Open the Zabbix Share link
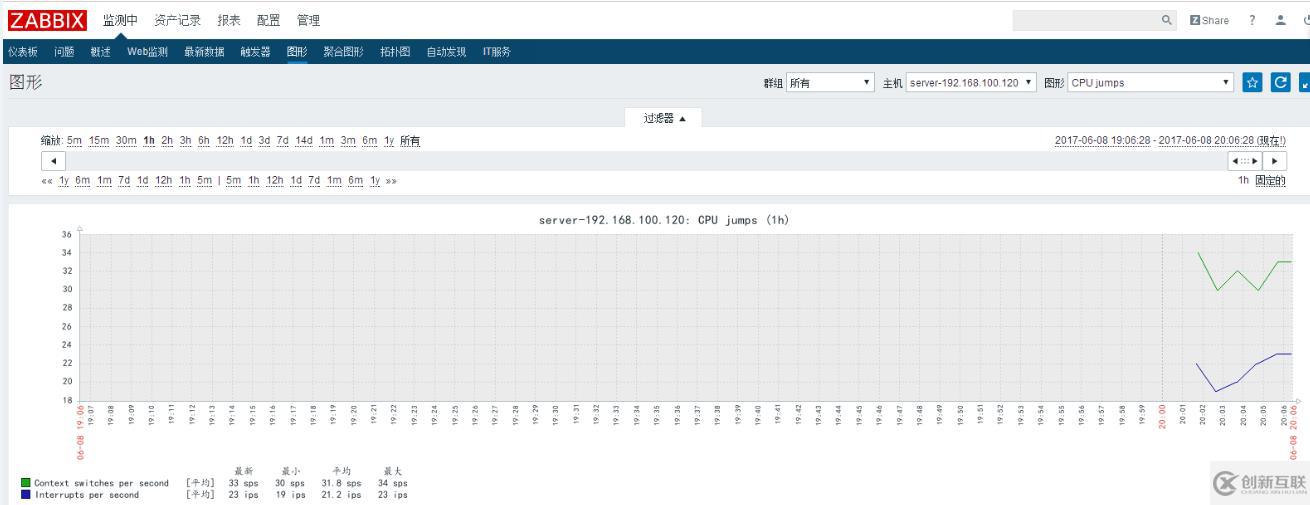The height and width of the screenshot is (505, 1310). coord(1209,20)
